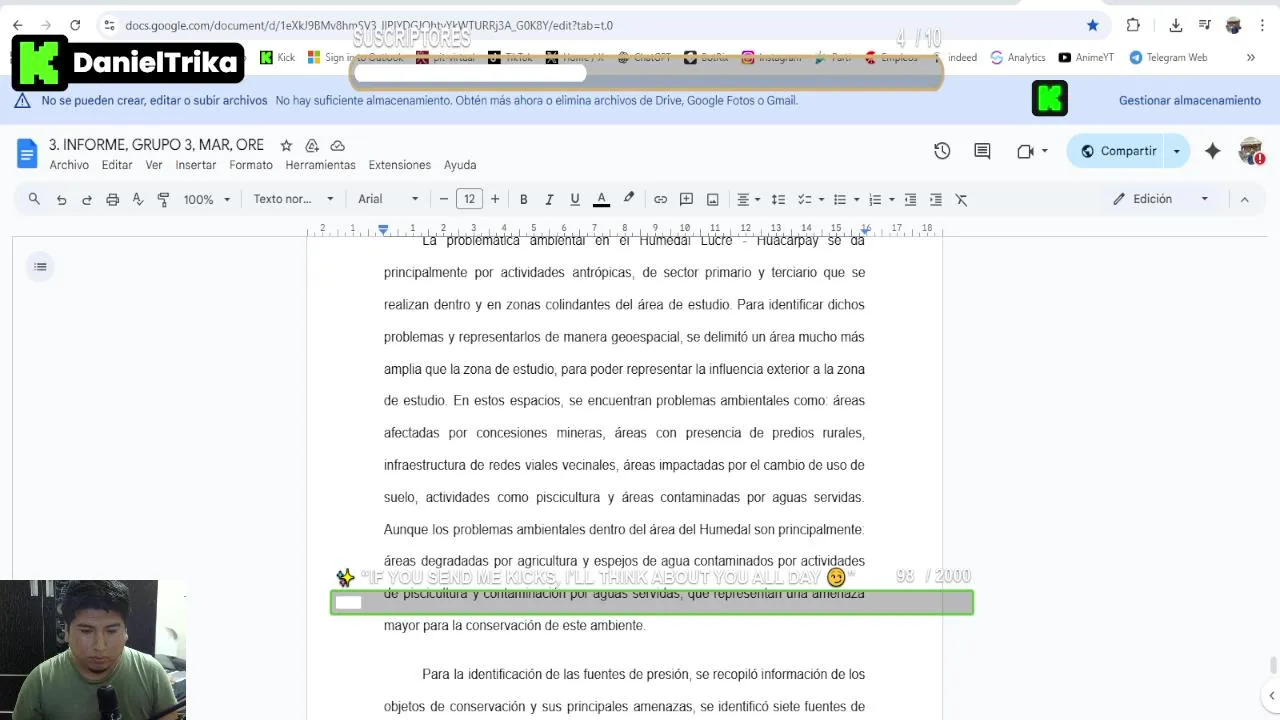The image size is (1280, 720).
Task: Open the Google account avatar
Action: click(1251, 151)
